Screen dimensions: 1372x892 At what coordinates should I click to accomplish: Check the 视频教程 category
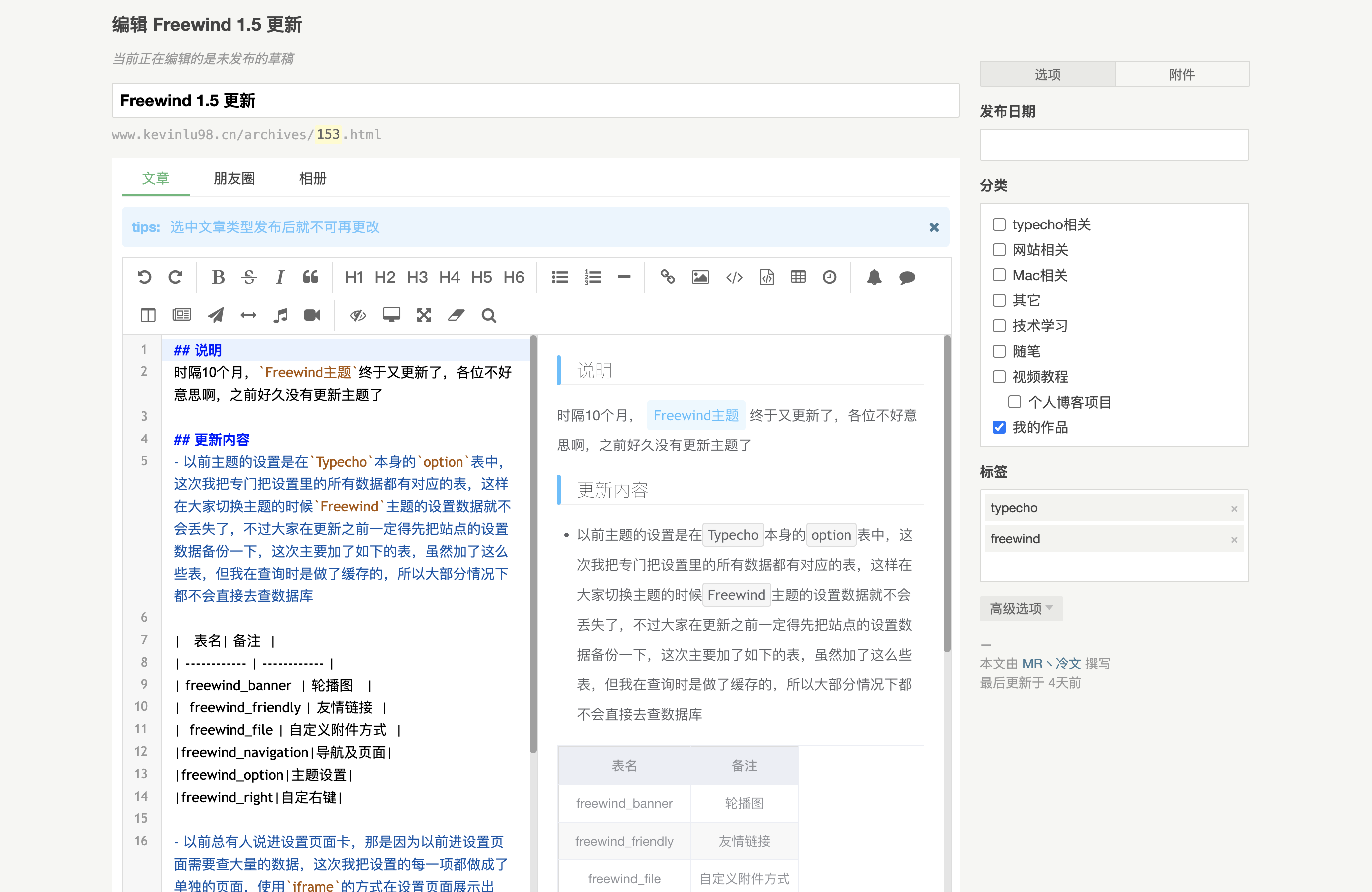(x=998, y=377)
